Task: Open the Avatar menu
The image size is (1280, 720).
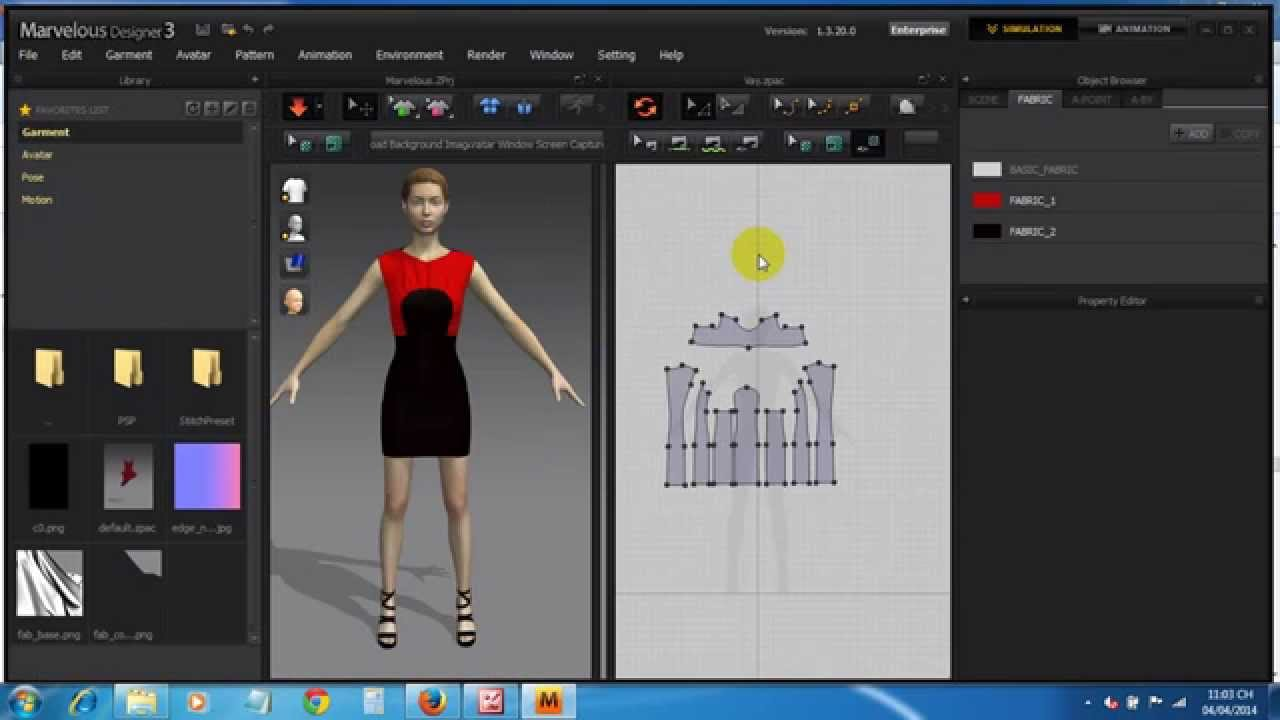Action: point(193,55)
